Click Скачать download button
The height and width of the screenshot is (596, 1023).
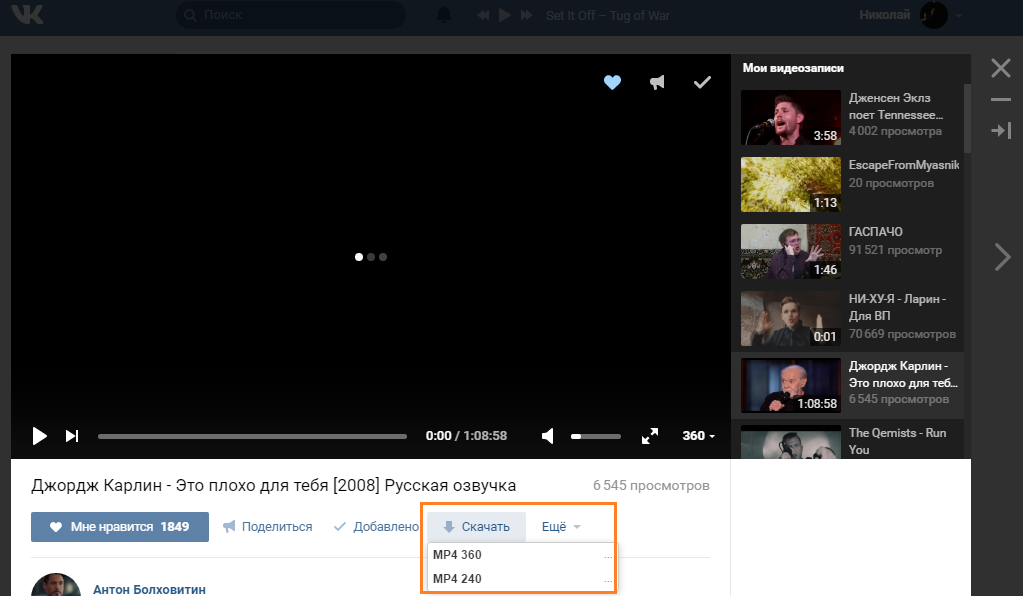click(x=476, y=527)
